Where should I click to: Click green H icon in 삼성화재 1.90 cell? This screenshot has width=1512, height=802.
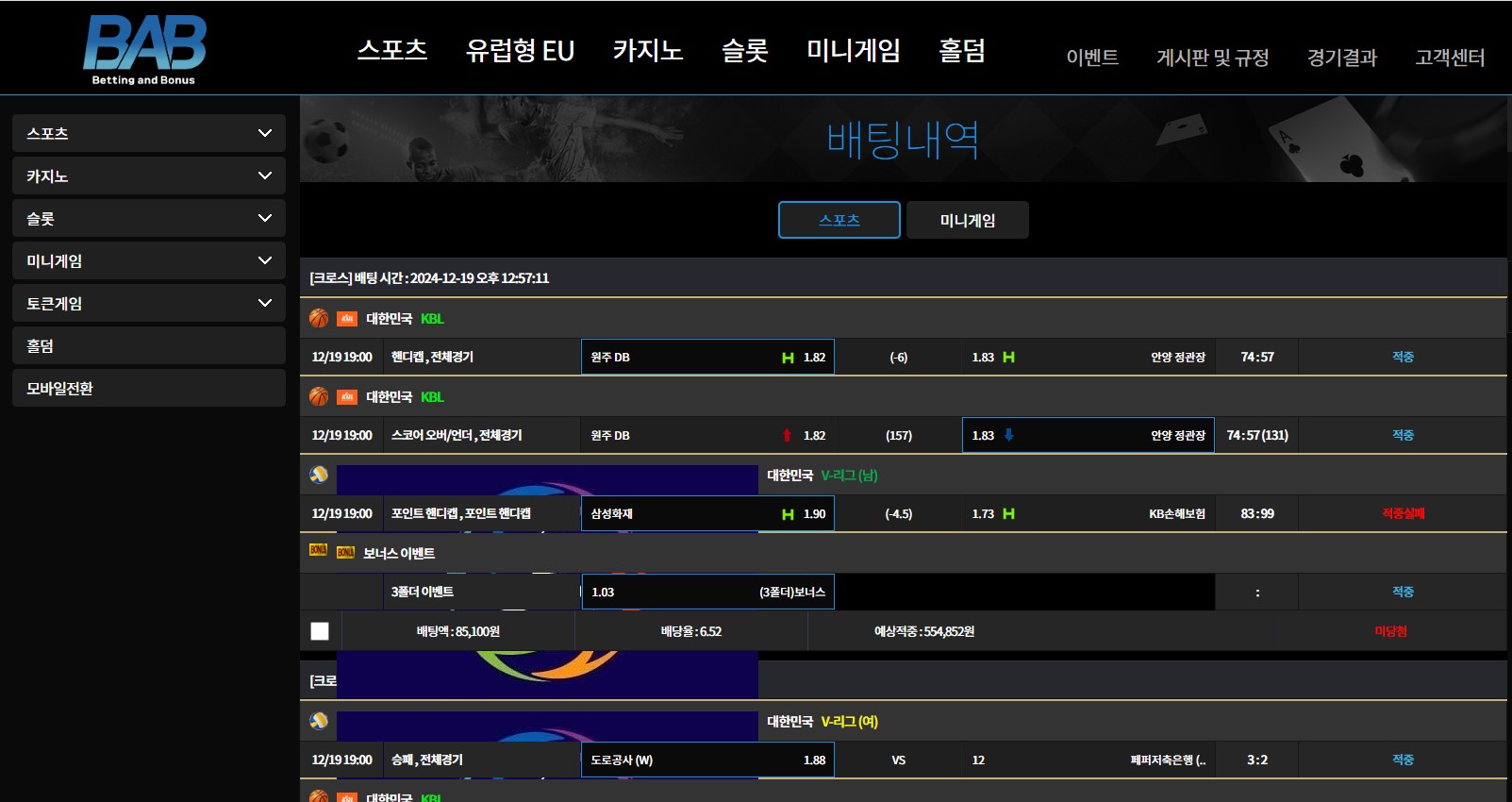pyautogui.click(x=788, y=514)
